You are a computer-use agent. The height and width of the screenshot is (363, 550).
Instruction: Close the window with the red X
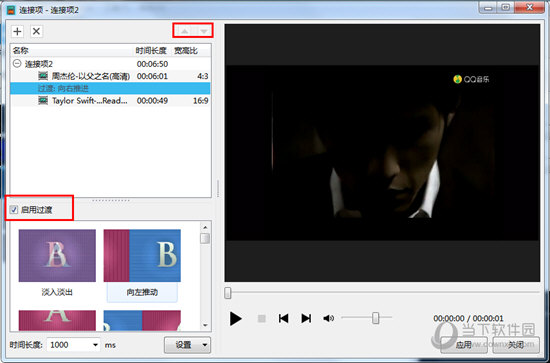click(530, 7)
